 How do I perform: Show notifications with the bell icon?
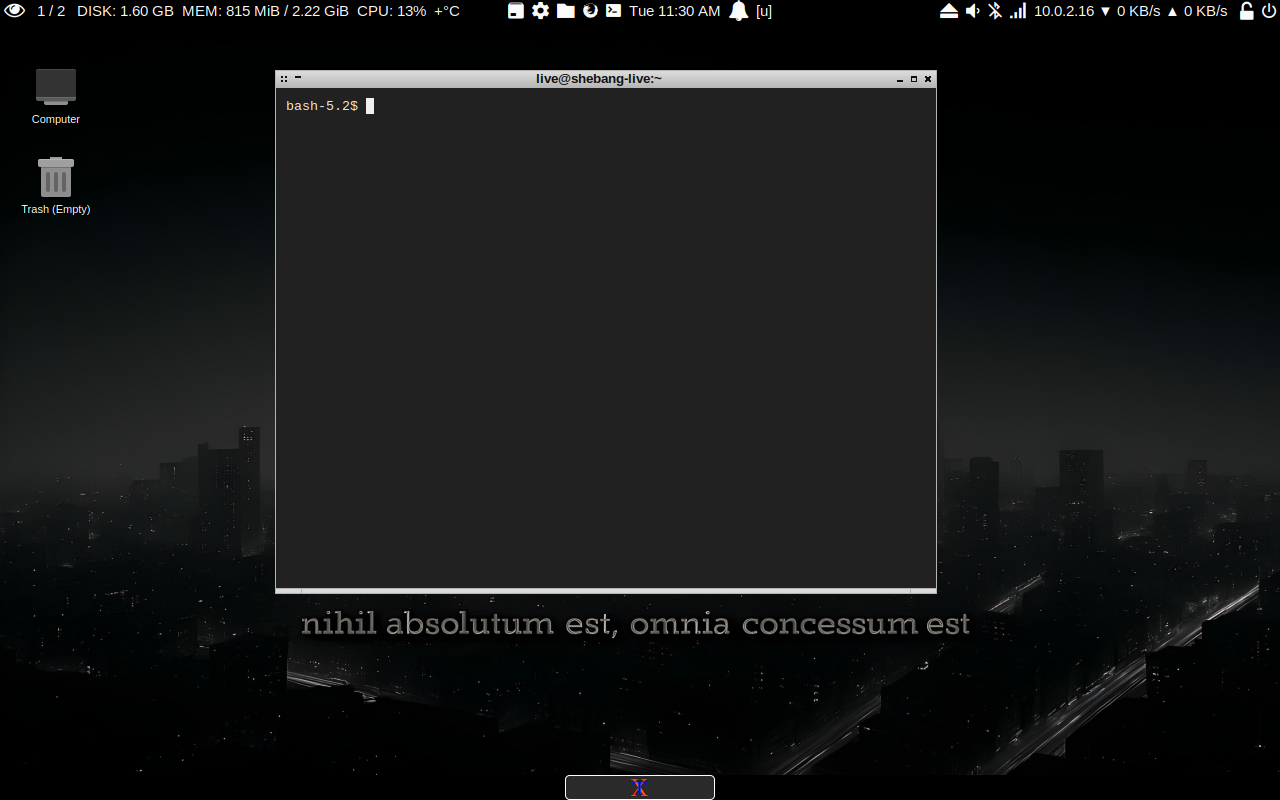coord(739,11)
